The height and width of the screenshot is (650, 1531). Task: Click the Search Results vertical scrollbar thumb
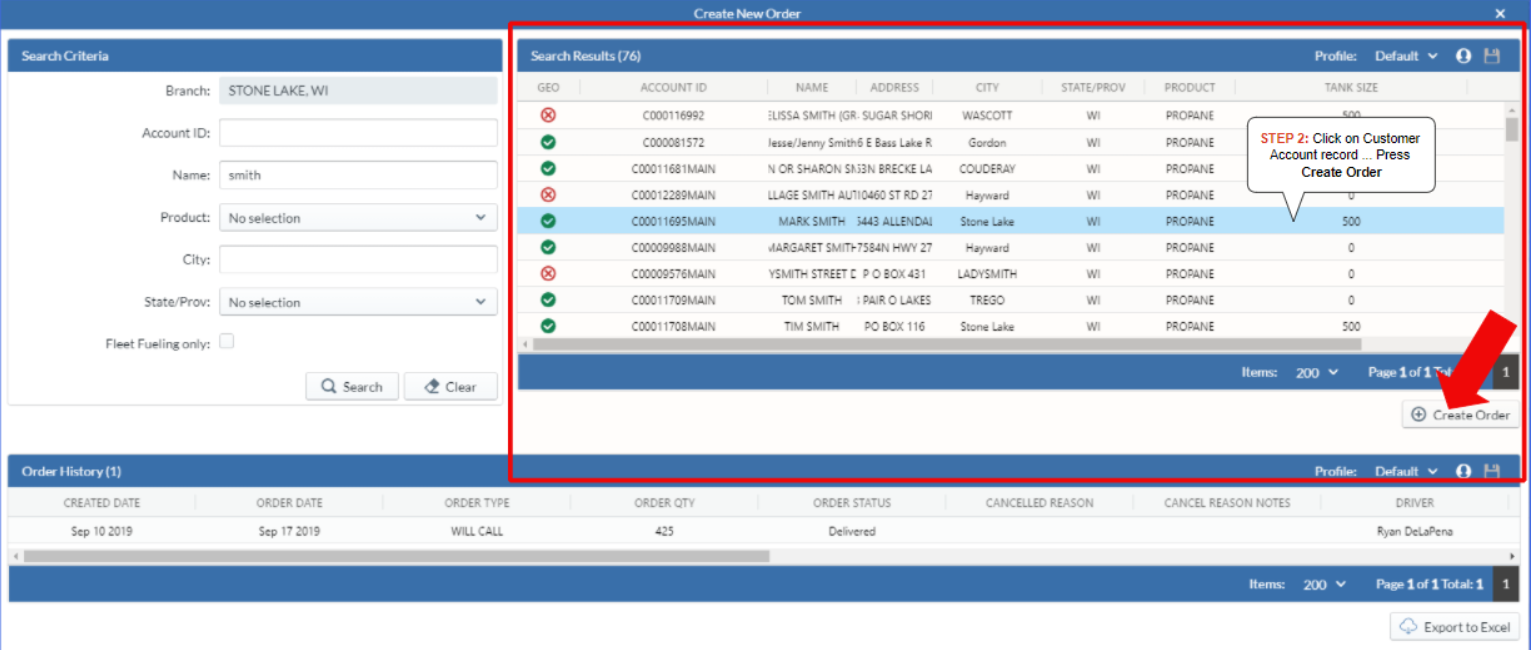click(1512, 130)
